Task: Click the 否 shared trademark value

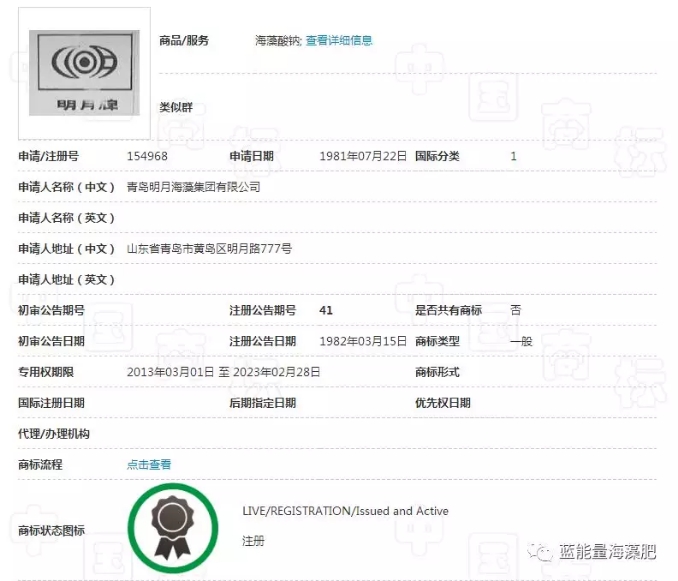Action: click(x=516, y=310)
